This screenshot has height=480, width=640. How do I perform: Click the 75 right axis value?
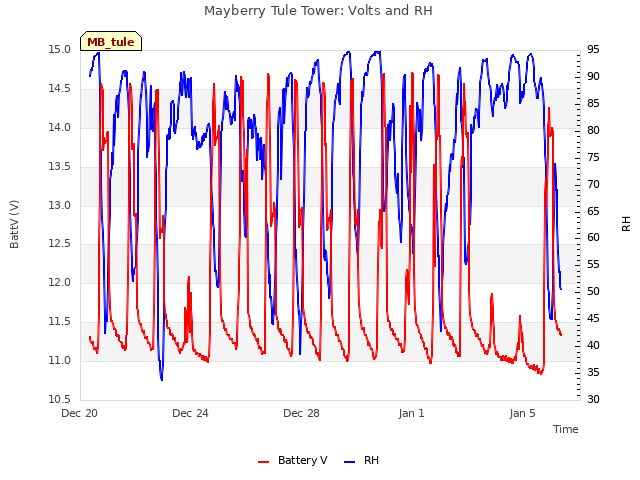[593, 157]
